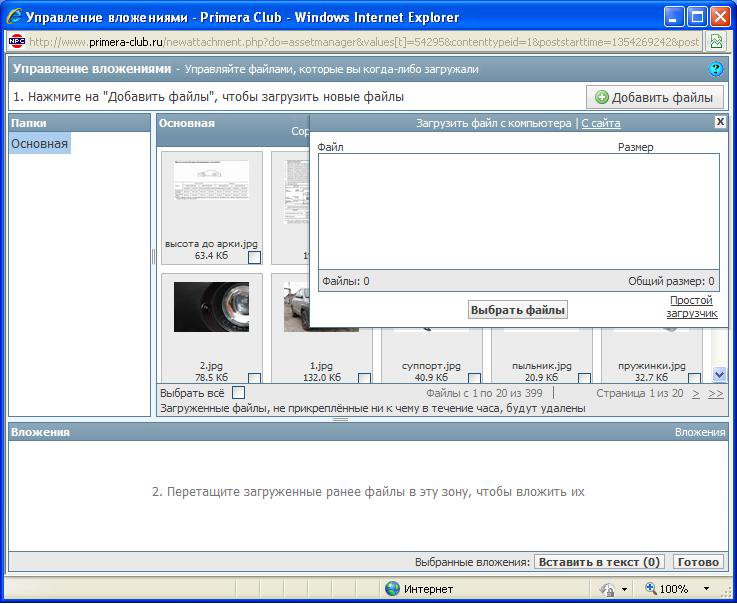
Task: Check the box for 2.jpg
Action: 254,378
